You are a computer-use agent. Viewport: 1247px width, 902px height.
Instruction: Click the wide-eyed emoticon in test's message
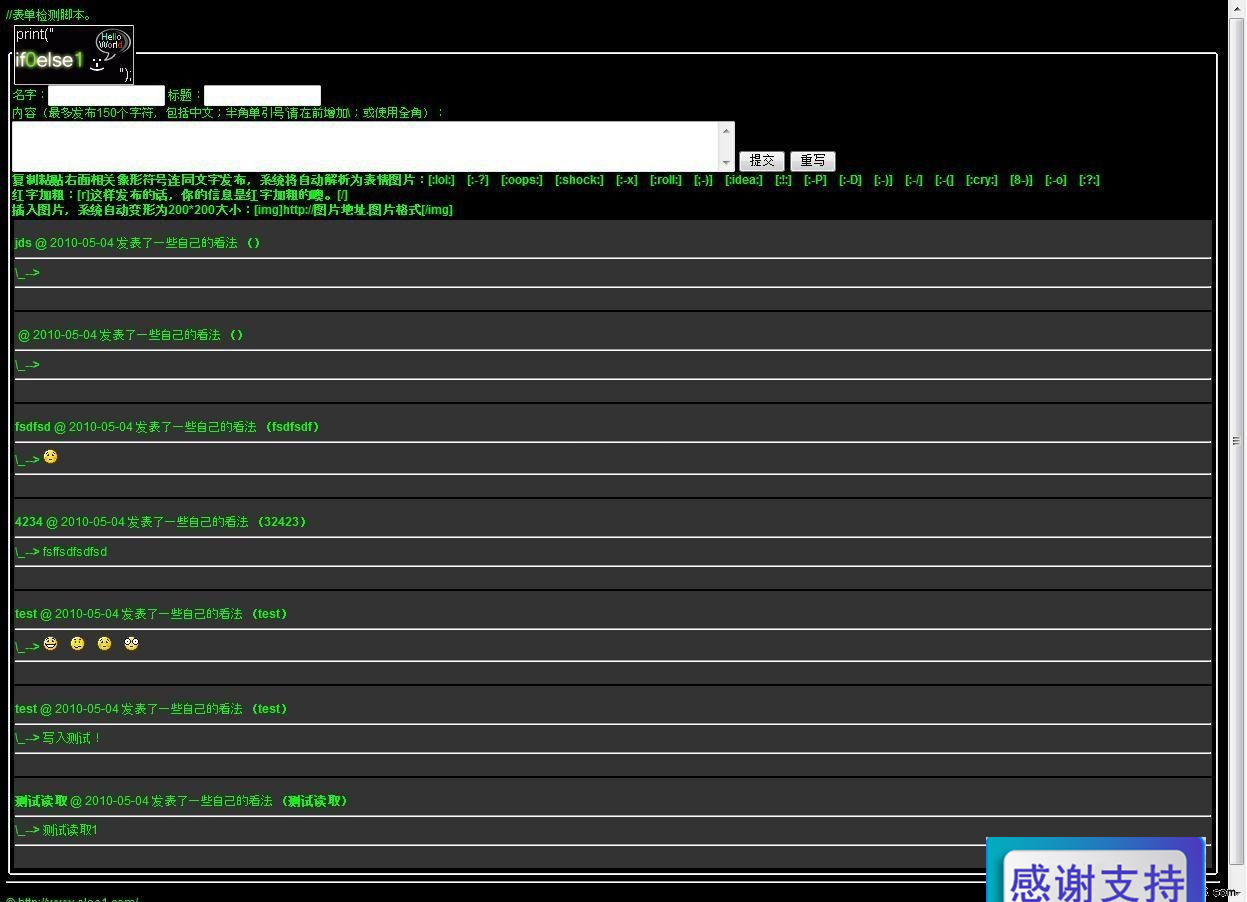click(x=131, y=644)
